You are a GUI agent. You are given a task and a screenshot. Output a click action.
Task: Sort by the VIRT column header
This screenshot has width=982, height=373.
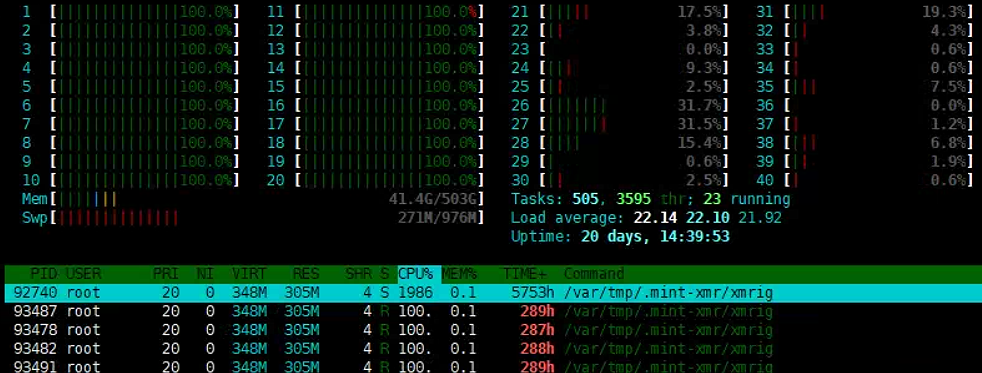(x=249, y=274)
